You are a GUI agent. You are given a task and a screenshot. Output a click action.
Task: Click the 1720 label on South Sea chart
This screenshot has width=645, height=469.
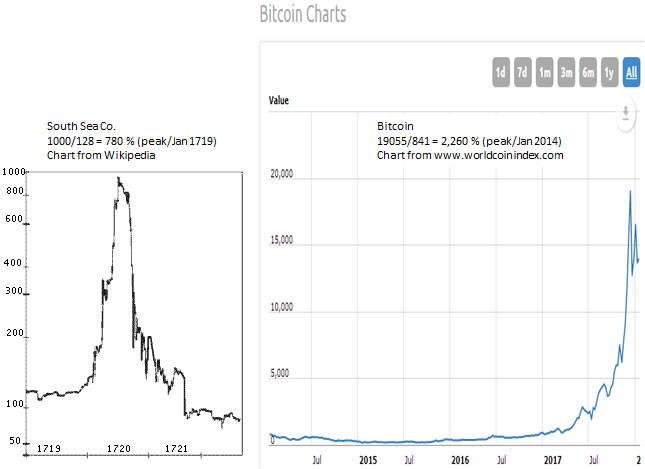[x=120, y=449]
